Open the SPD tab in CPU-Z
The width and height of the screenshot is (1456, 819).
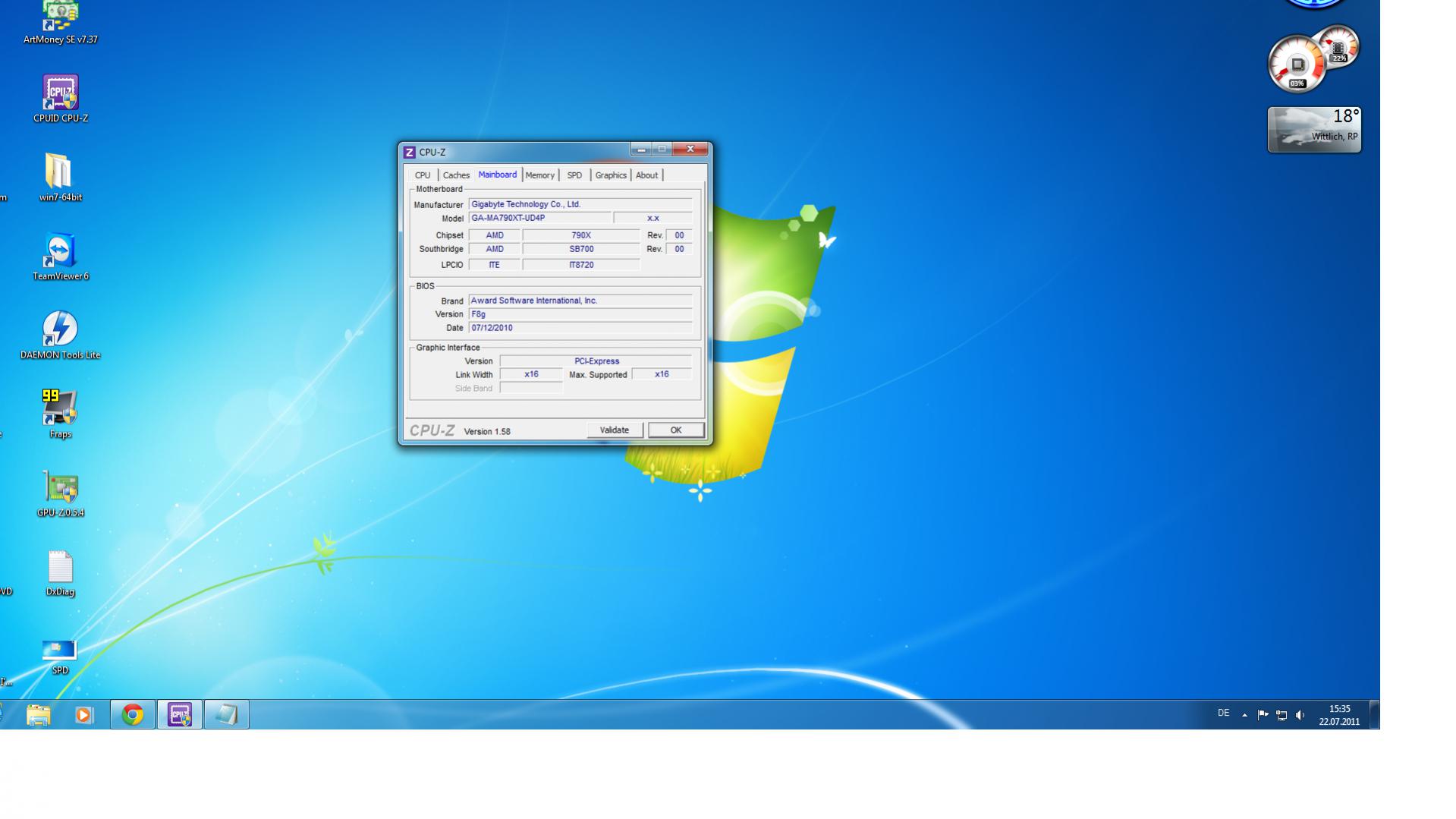tap(574, 175)
